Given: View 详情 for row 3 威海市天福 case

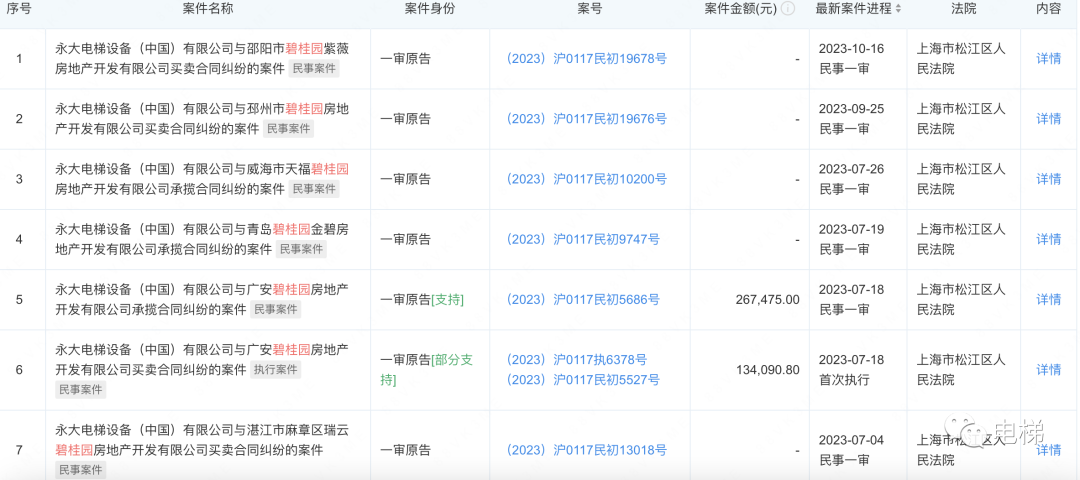Looking at the screenshot, I should coord(1048,179).
